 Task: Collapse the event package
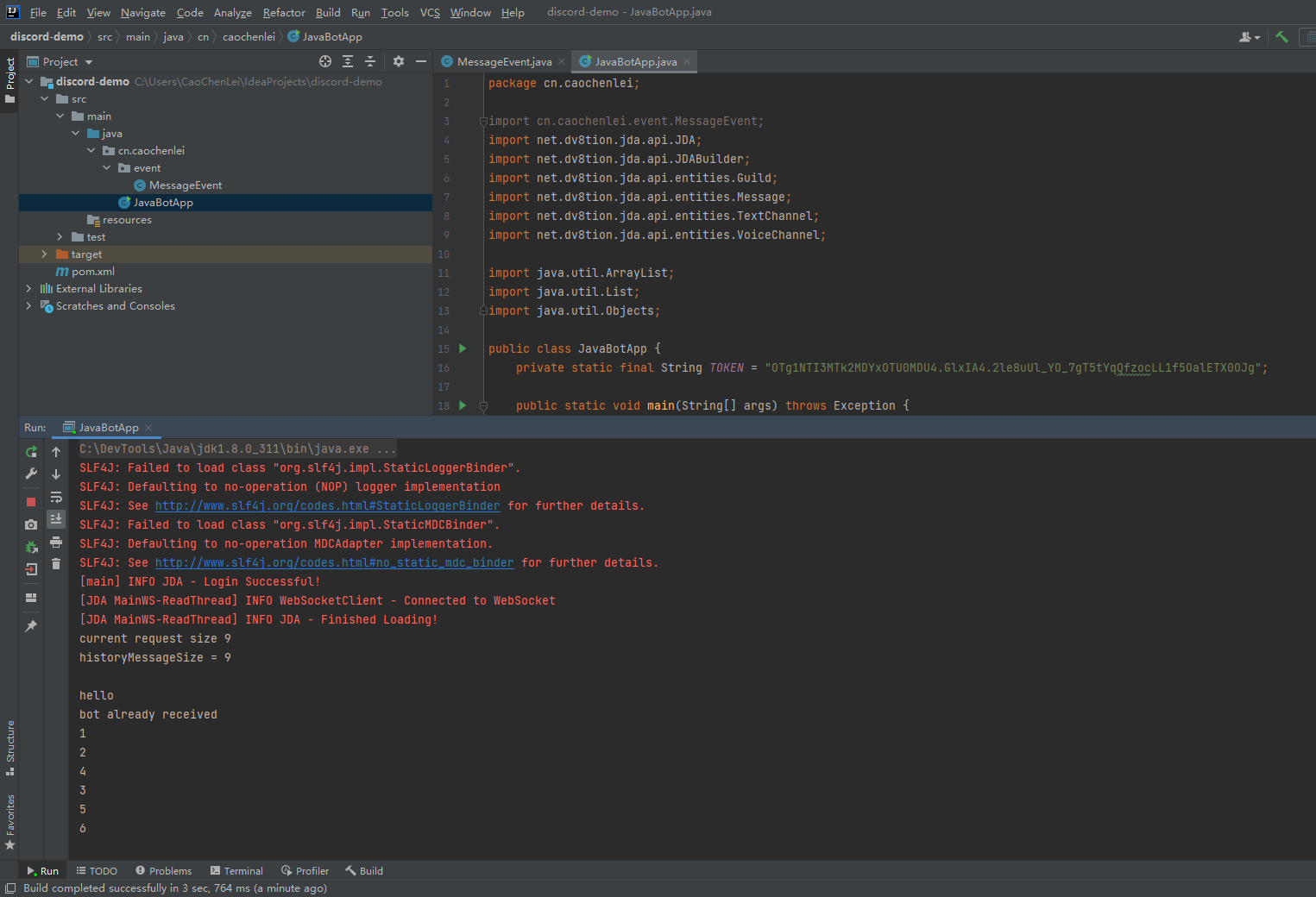(106, 167)
